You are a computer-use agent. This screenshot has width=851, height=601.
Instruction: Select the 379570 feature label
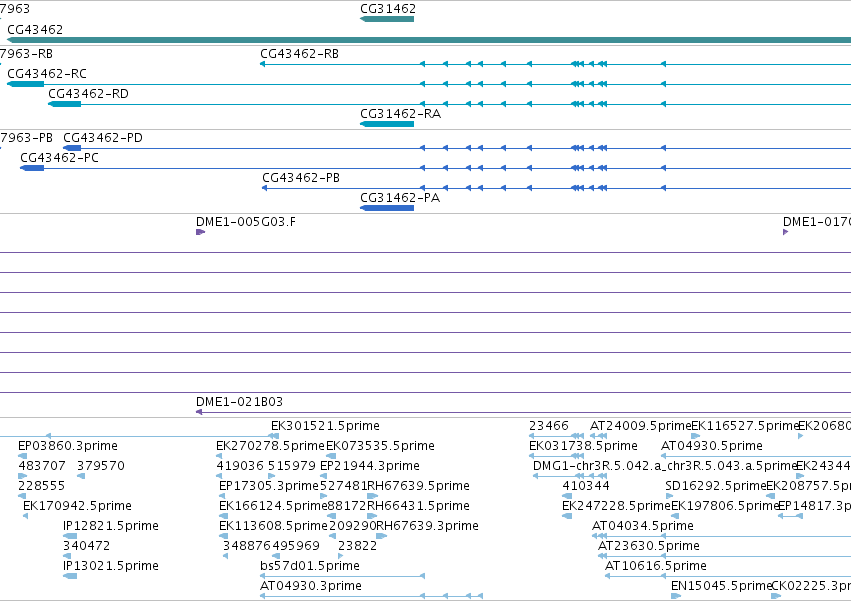point(100,466)
